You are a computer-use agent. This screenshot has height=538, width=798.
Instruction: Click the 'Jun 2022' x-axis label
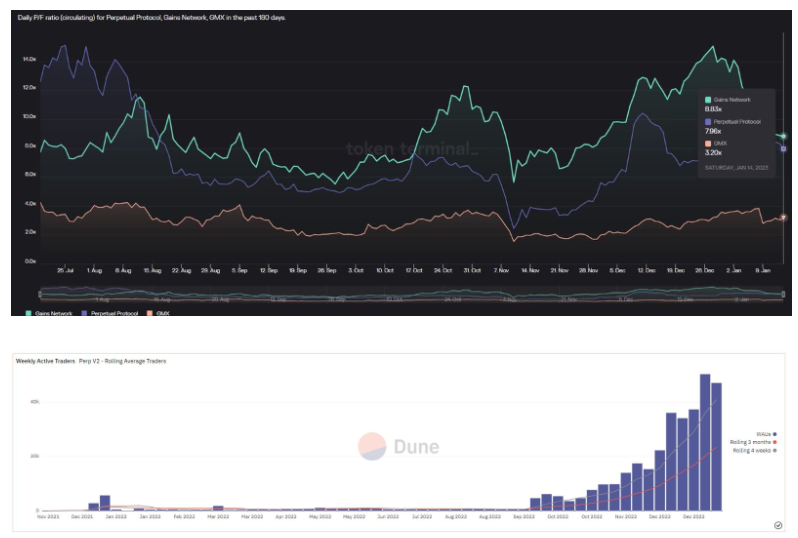[x=388, y=516]
